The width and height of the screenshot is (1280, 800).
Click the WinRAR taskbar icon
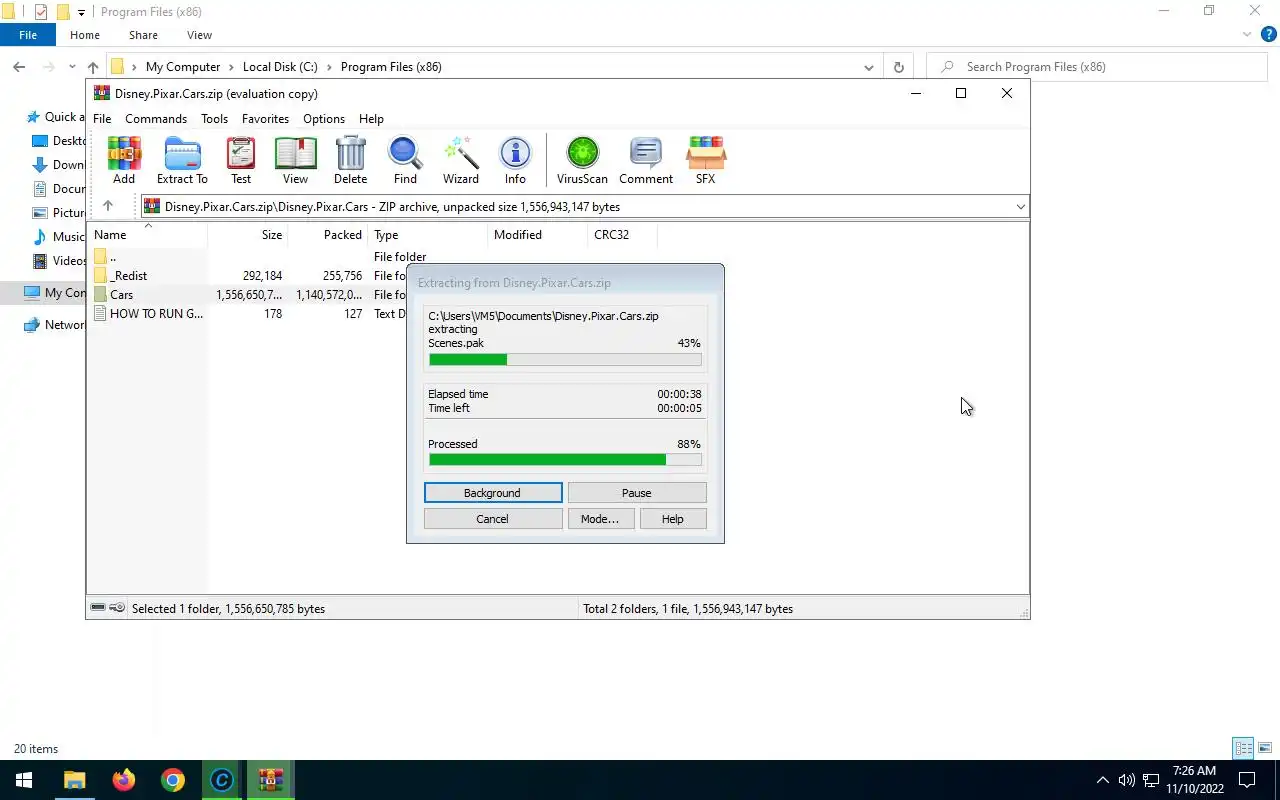coord(270,780)
